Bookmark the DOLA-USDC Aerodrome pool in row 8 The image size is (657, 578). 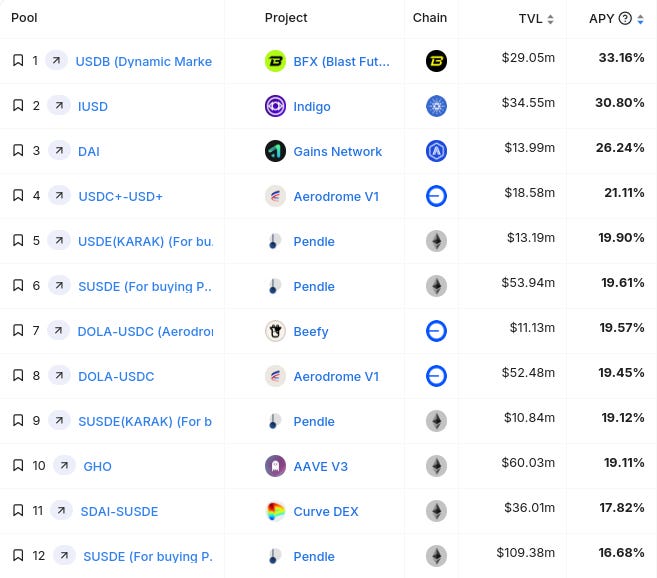tap(18, 375)
